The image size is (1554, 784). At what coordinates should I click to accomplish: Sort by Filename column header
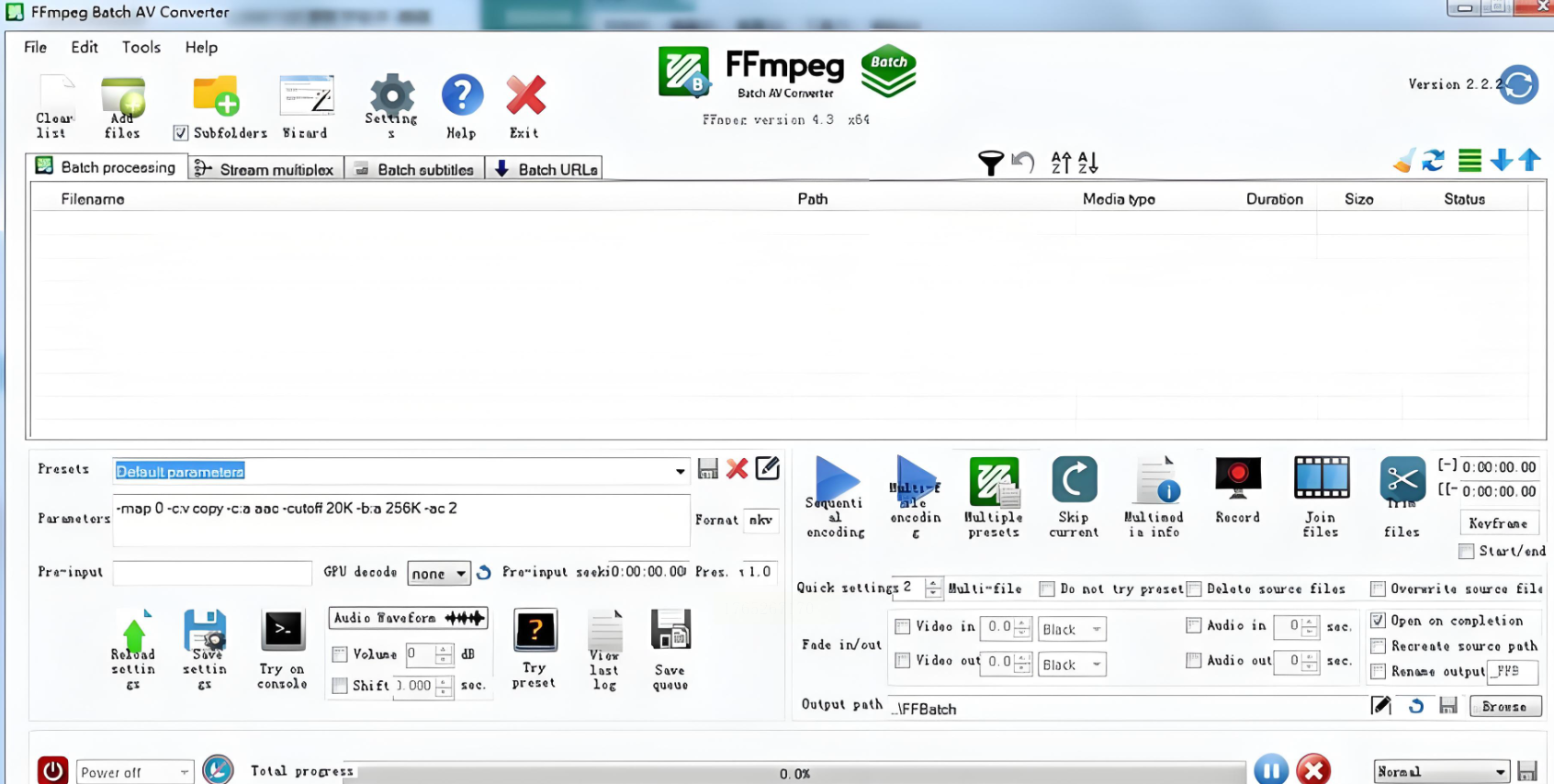93,199
